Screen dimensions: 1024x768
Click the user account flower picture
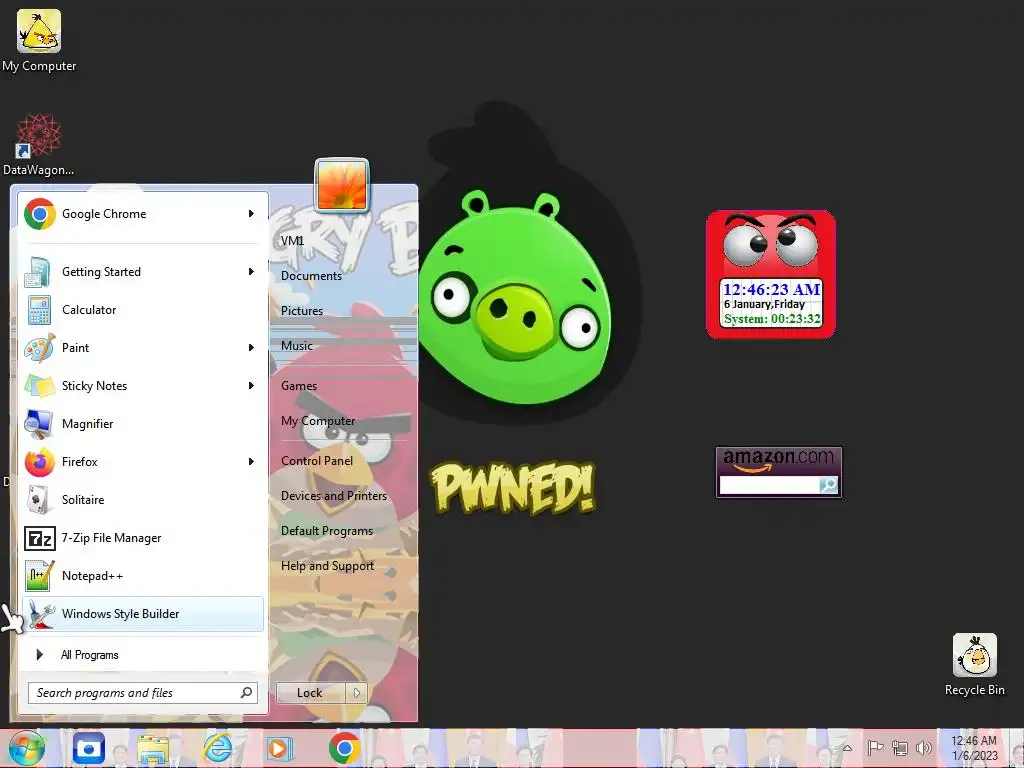[342, 185]
